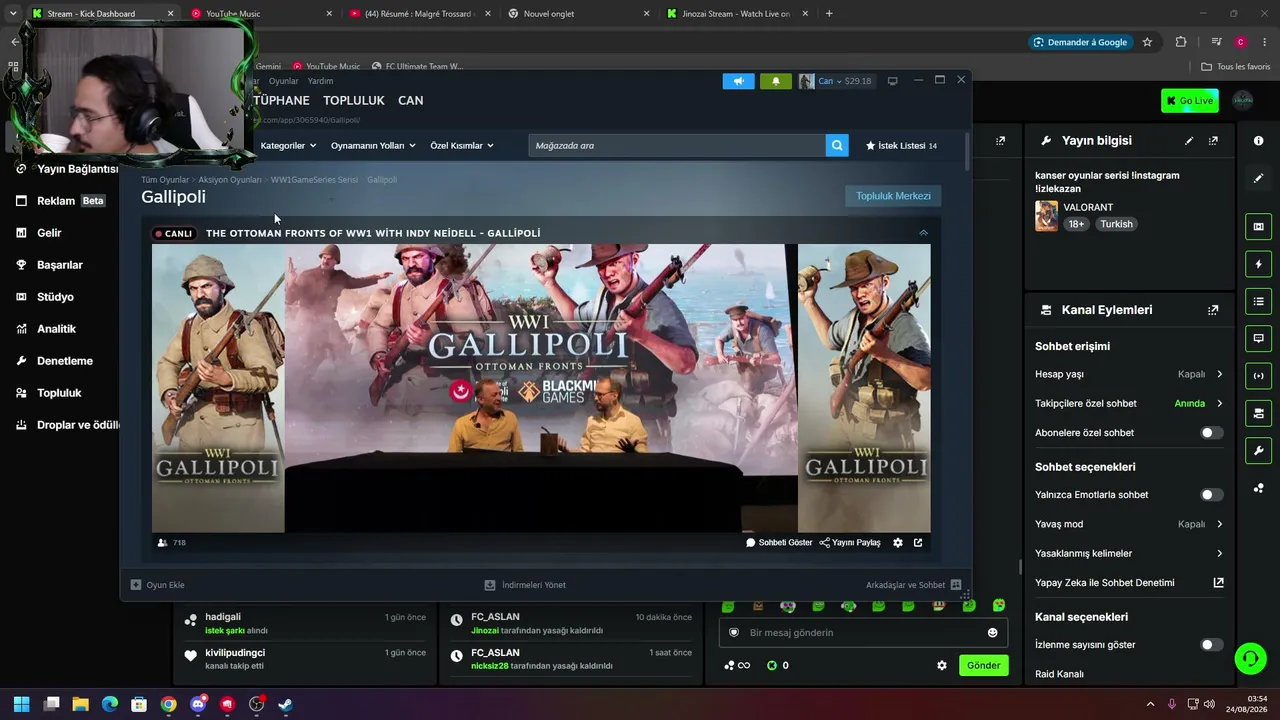This screenshot has height=720, width=1280.
Task: Switch to the YouTube Music browser tab
Action: click(x=260, y=14)
